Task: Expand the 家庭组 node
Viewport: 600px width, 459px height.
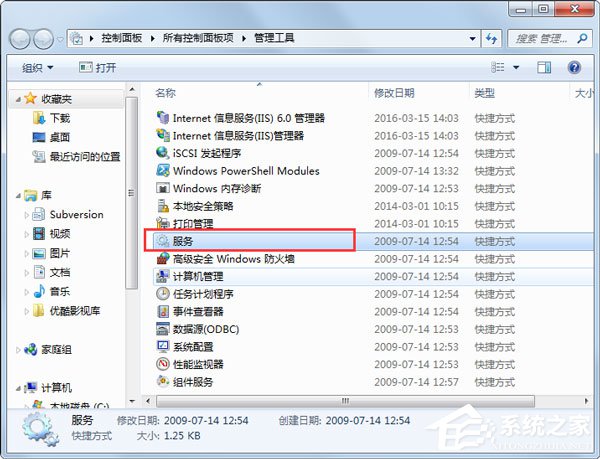Action: [18, 350]
